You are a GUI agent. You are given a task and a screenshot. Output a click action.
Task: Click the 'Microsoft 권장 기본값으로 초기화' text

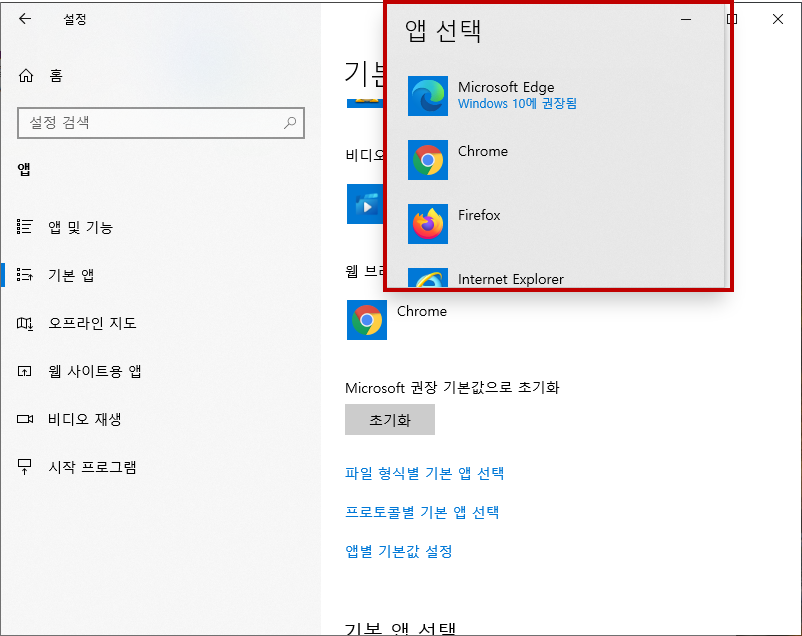click(452, 387)
